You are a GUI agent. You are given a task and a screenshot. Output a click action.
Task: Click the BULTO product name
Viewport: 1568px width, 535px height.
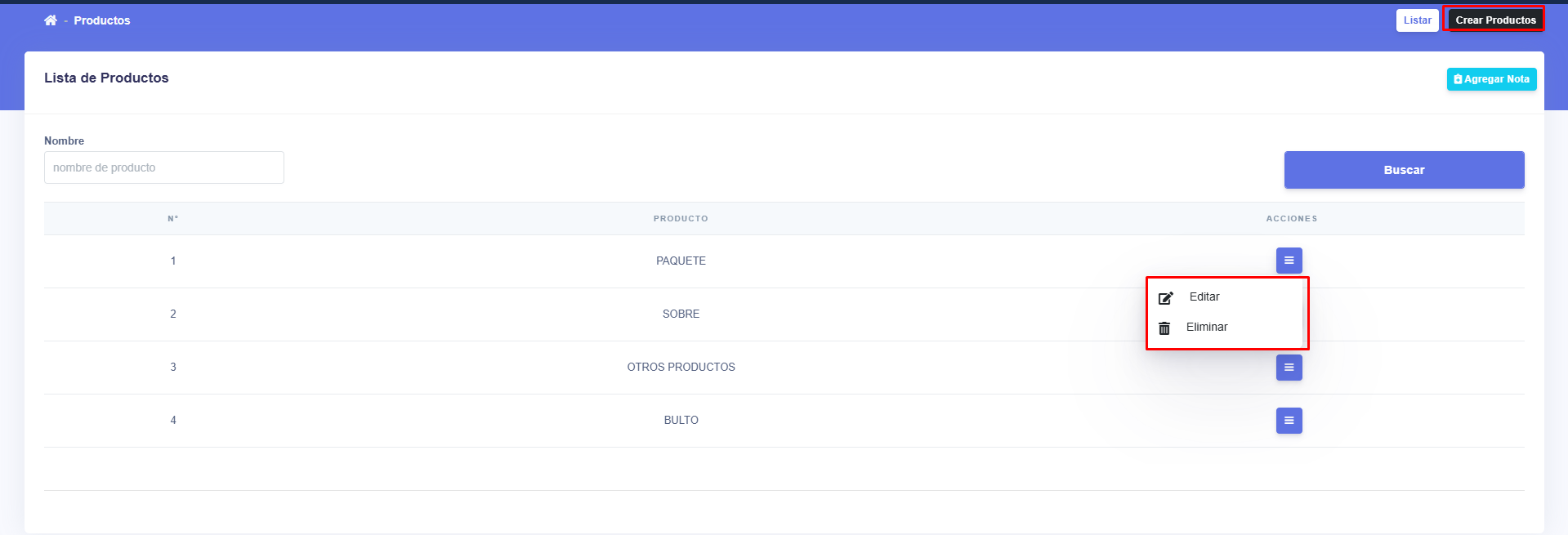tap(681, 421)
